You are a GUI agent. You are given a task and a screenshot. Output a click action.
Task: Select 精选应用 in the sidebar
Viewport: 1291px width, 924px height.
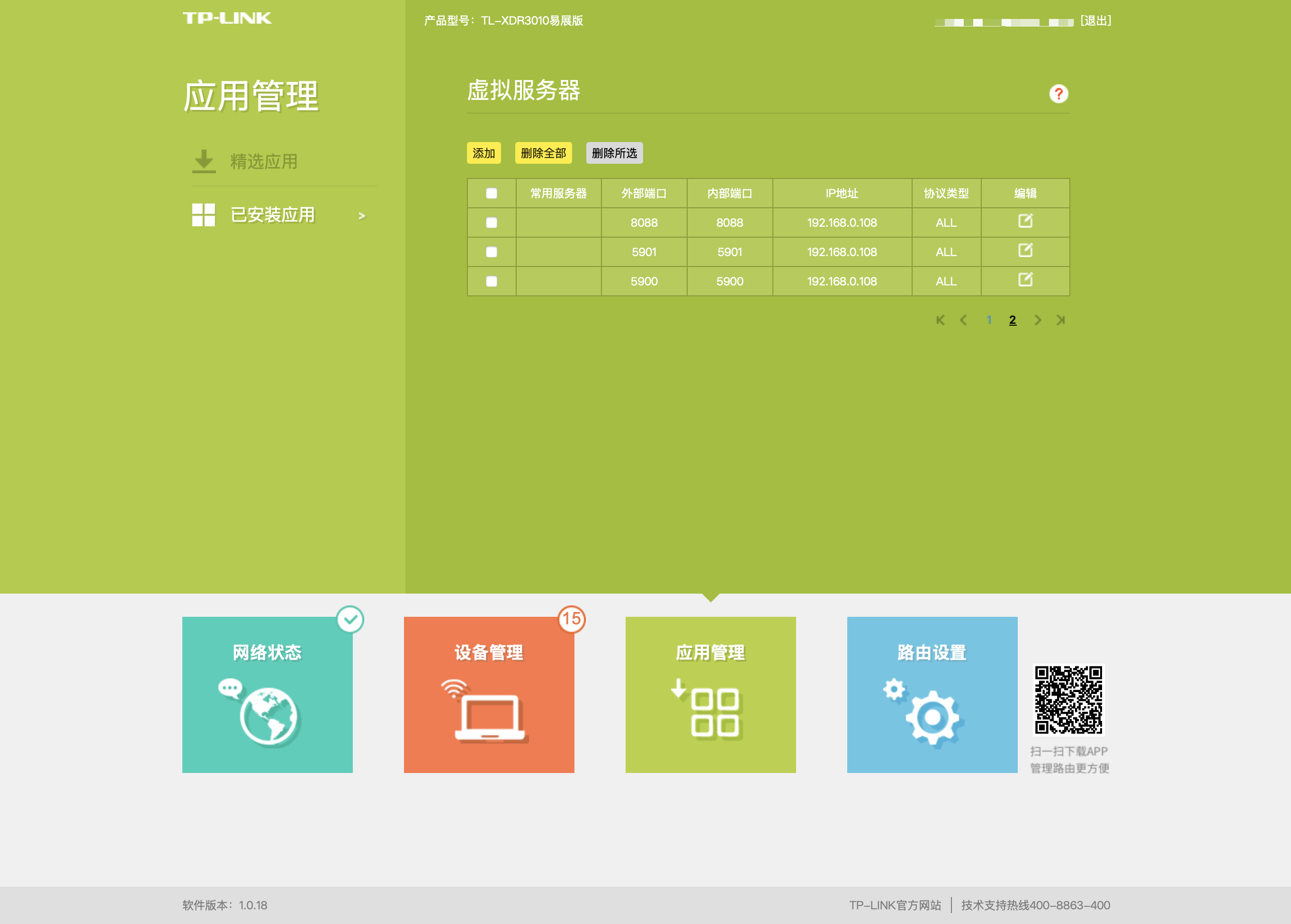point(263,161)
